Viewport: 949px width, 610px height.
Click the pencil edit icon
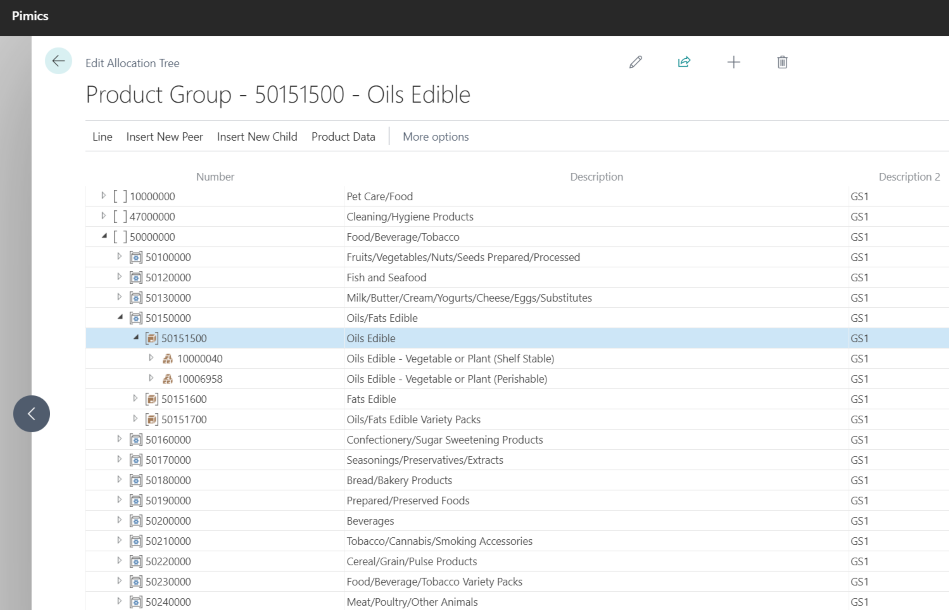click(x=635, y=62)
